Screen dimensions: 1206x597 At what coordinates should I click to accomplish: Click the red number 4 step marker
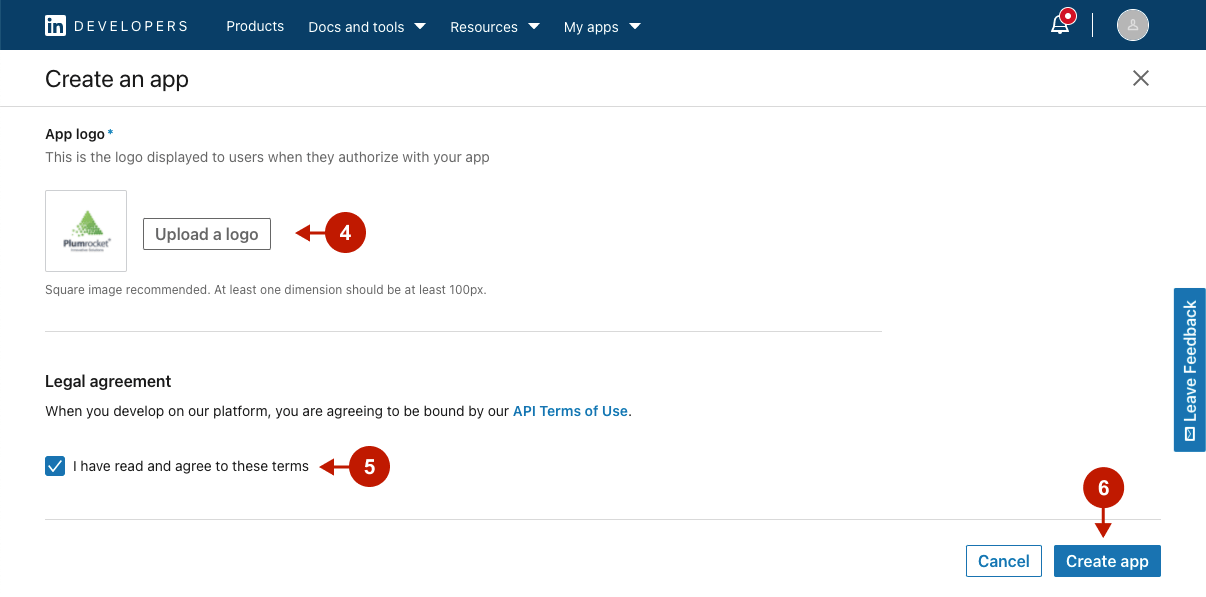coord(345,233)
